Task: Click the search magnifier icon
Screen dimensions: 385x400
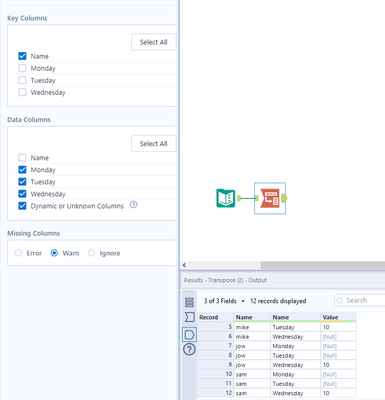Action: click(340, 301)
